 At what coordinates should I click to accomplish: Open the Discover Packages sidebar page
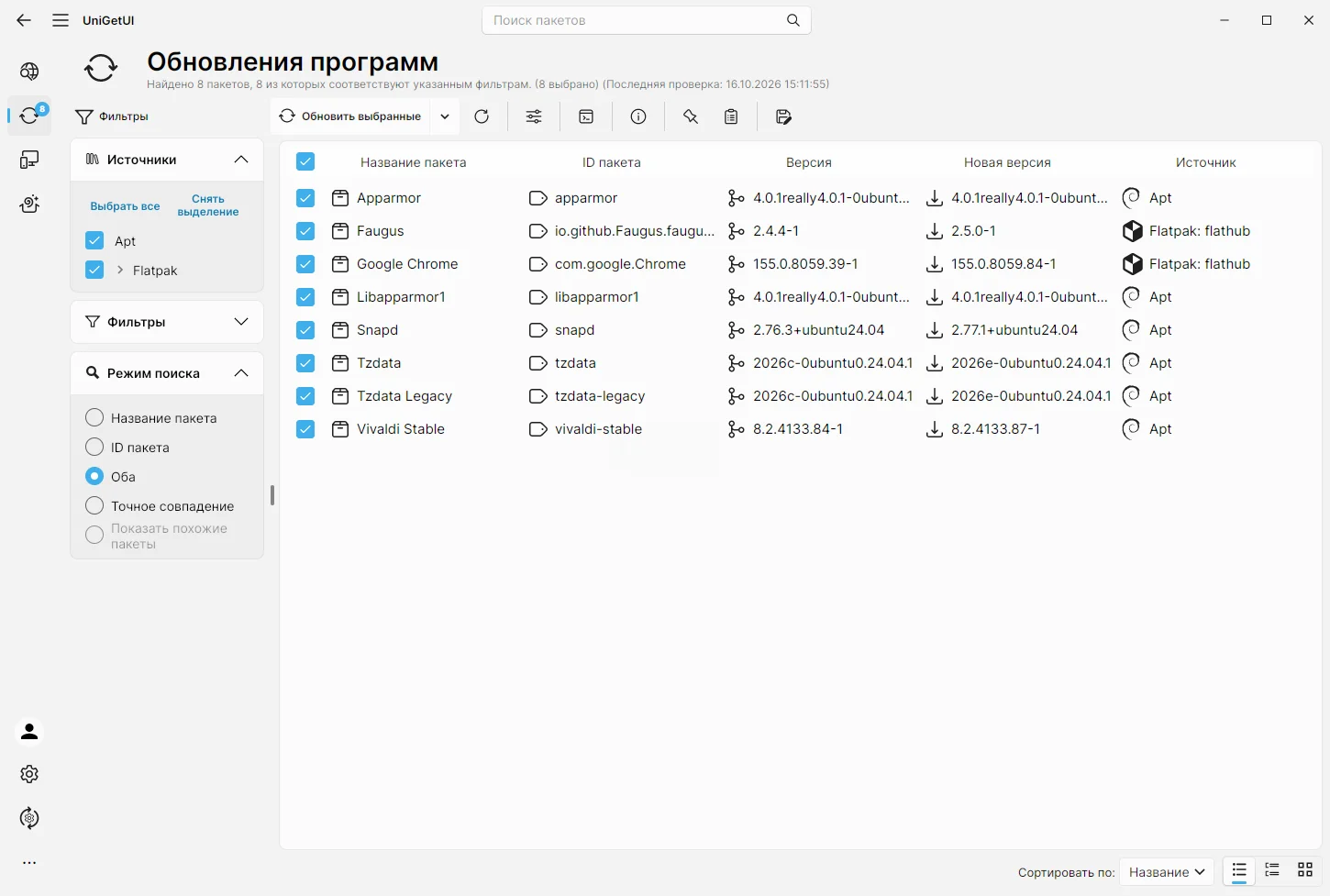point(29,72)
